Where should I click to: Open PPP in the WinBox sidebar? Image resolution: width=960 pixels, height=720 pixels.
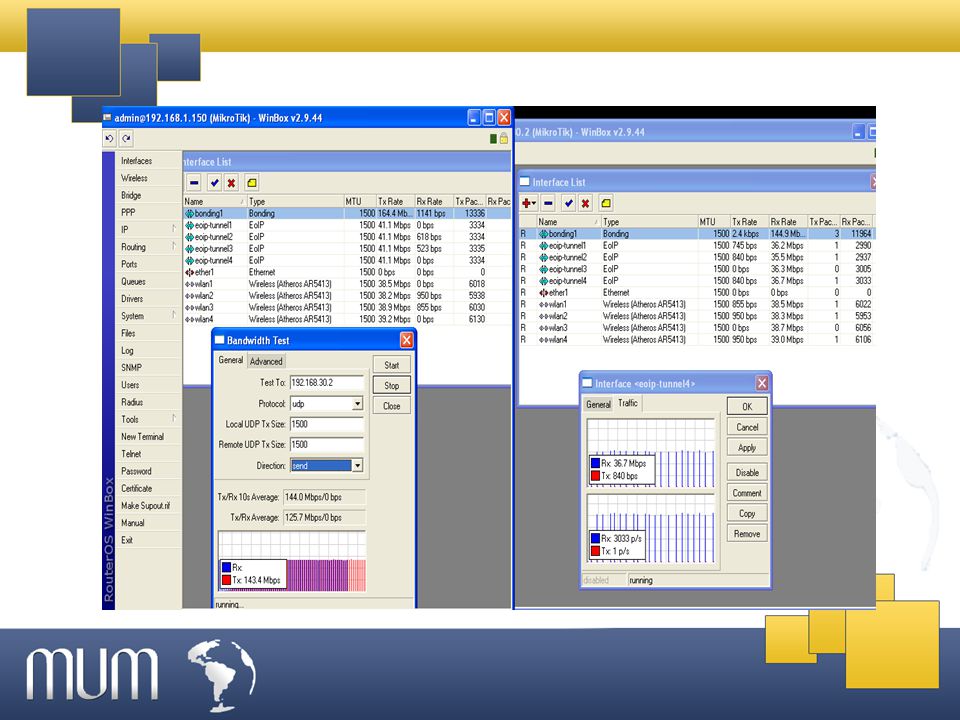pyautogui.click(x=128, y=212)
